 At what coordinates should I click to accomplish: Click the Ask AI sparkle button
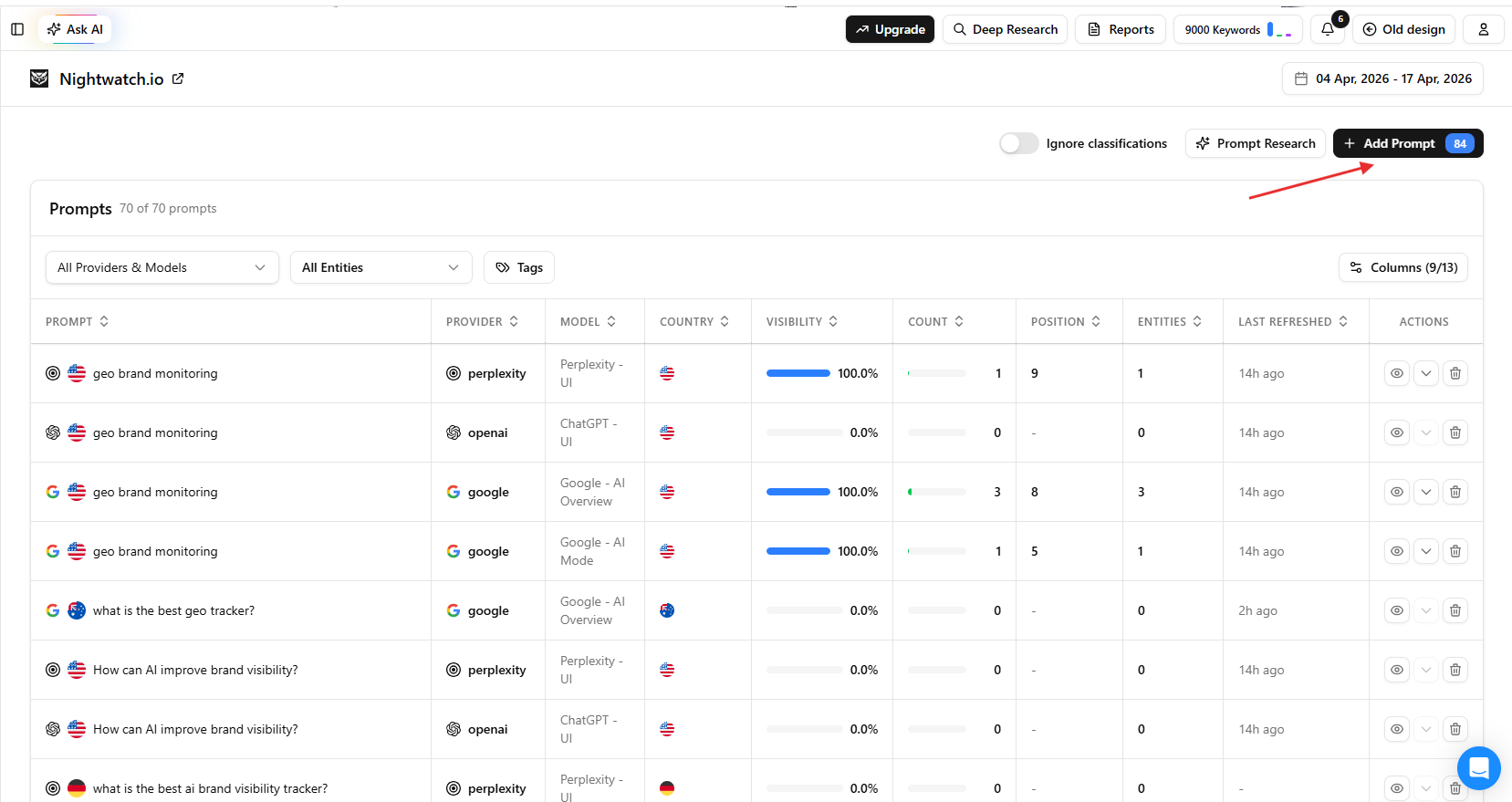pos(75,29)
